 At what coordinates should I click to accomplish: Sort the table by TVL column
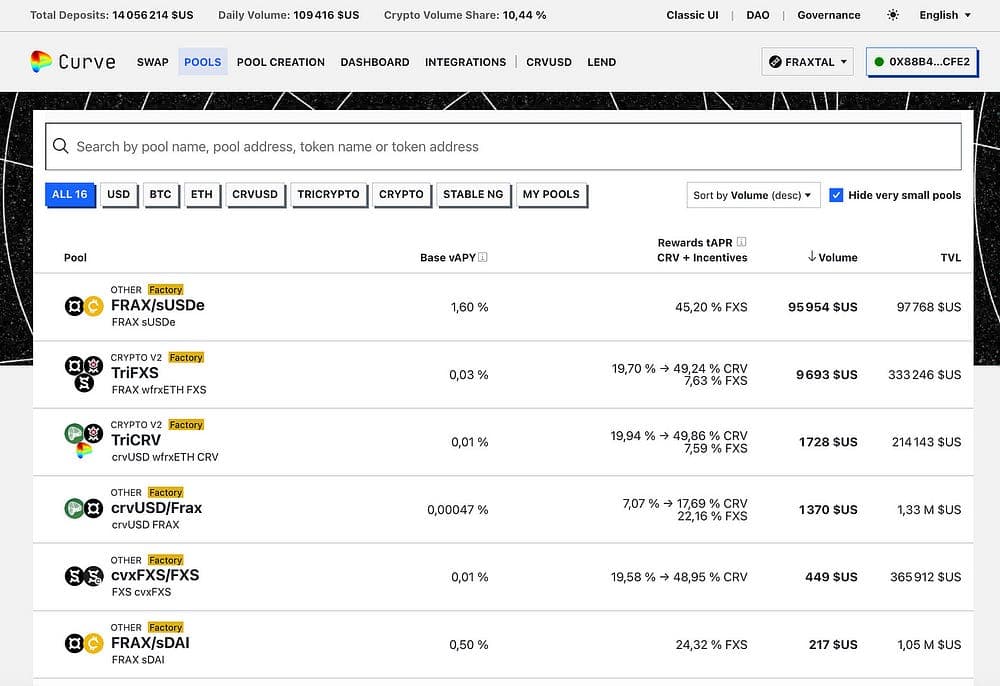point(950,258)
